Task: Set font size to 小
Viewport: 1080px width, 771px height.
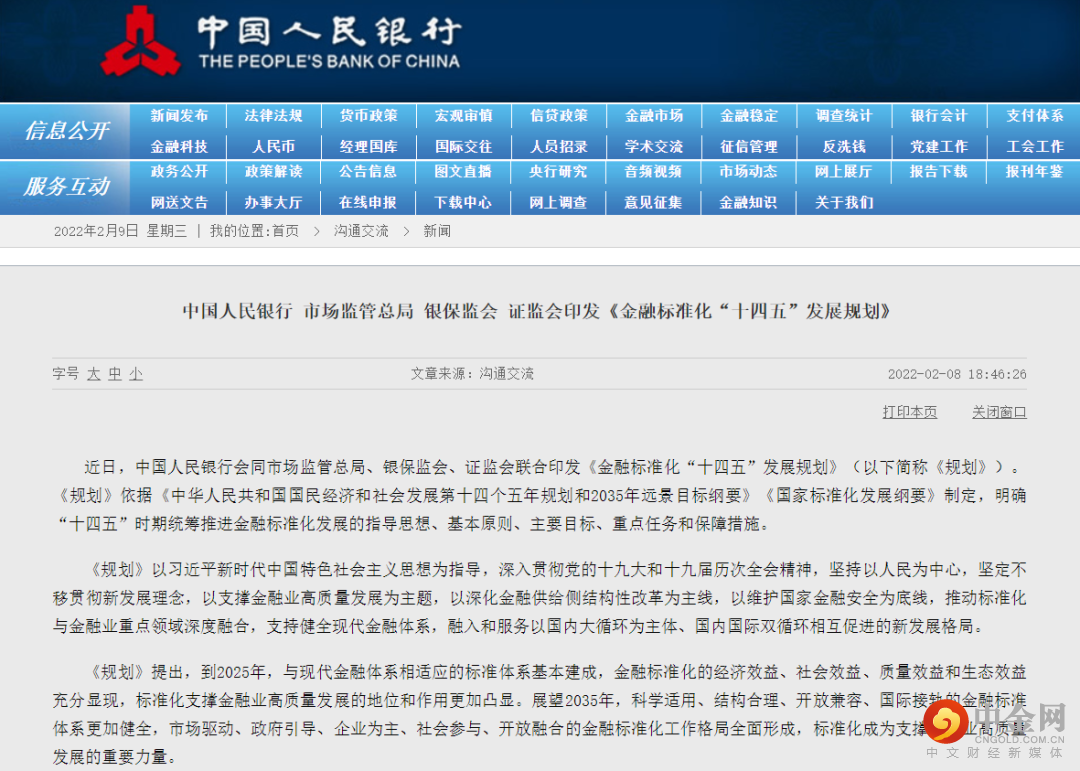Action: pyautogui.click(x=136, y=374)
